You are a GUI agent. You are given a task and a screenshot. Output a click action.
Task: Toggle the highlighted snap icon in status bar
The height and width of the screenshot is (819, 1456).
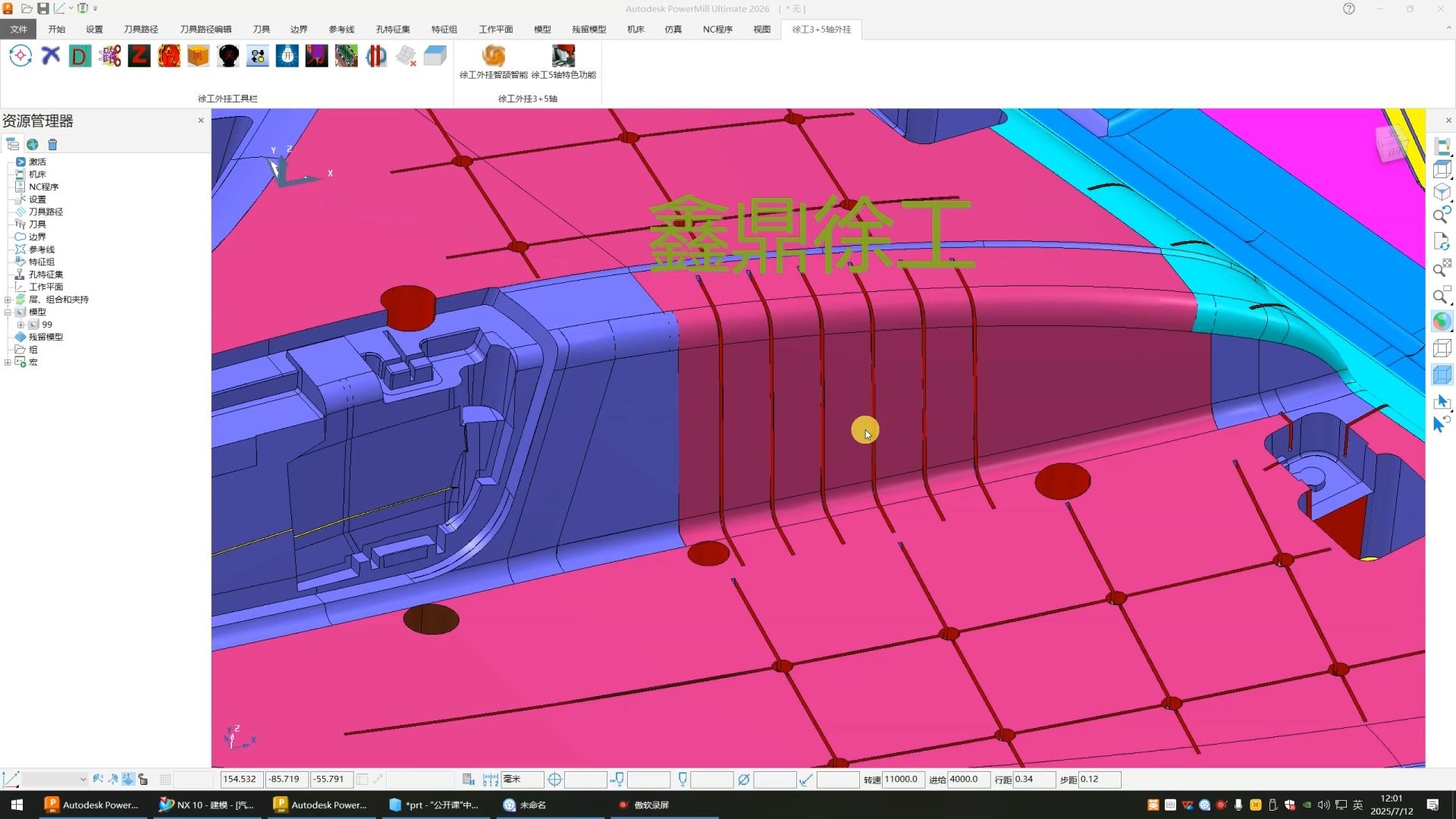click(x=128, y=780)
